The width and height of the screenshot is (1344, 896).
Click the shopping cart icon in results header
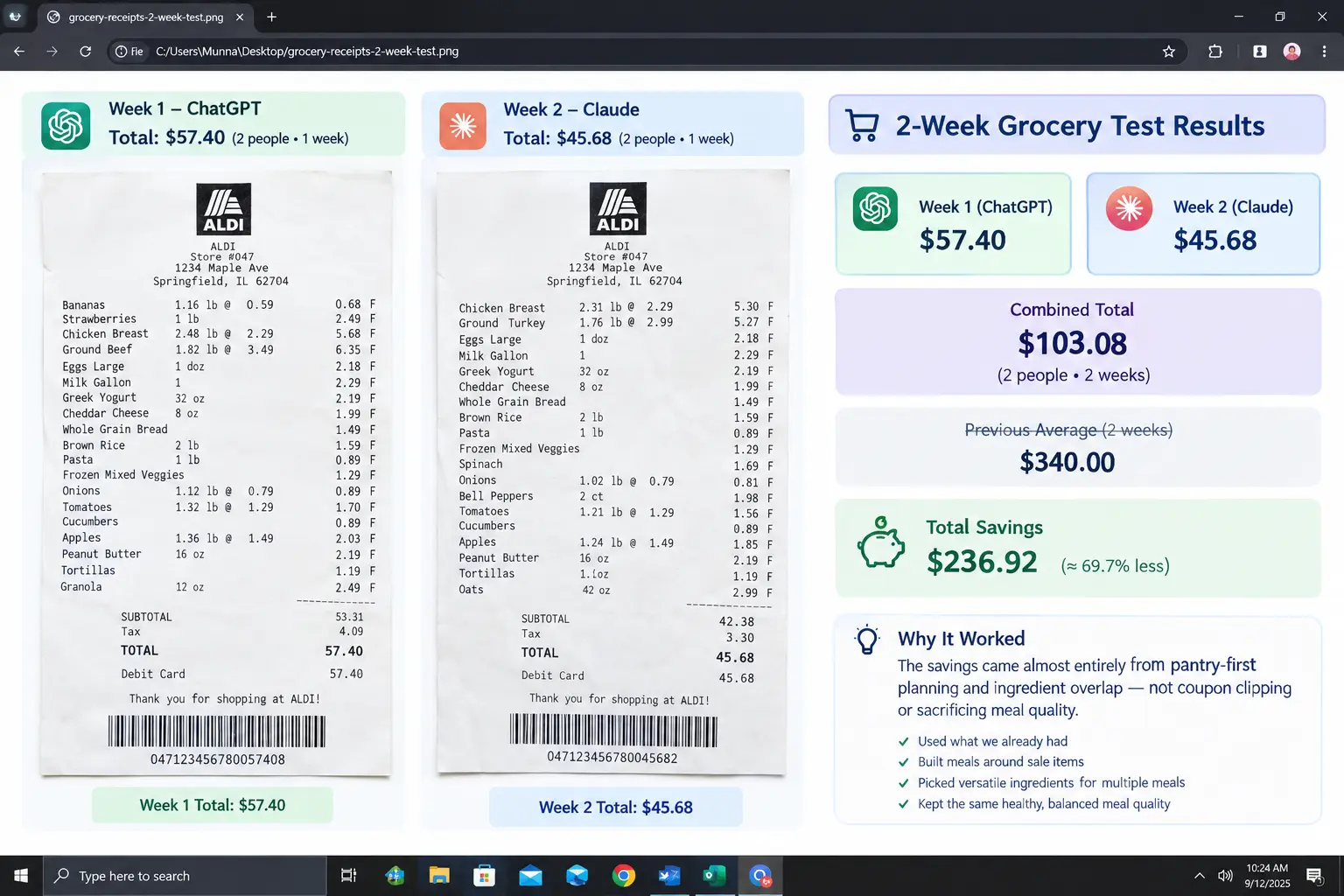pos(862,125)
